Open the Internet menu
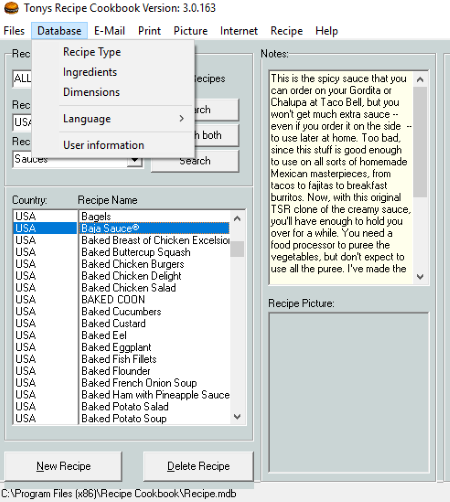This screenshot has width=450, height=502. click(239, 31)
